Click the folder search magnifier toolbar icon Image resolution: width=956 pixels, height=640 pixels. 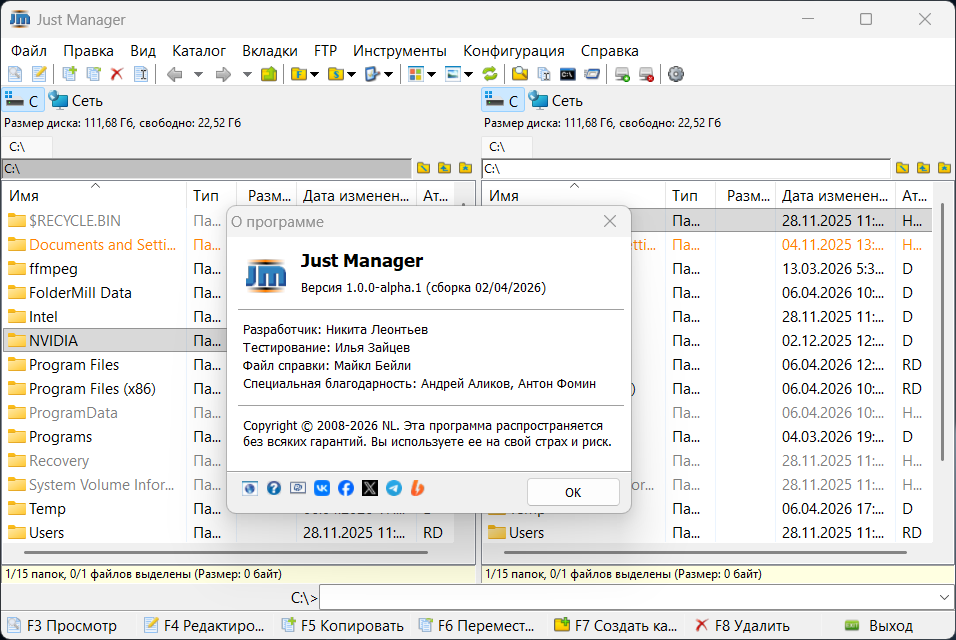[520, 74]
